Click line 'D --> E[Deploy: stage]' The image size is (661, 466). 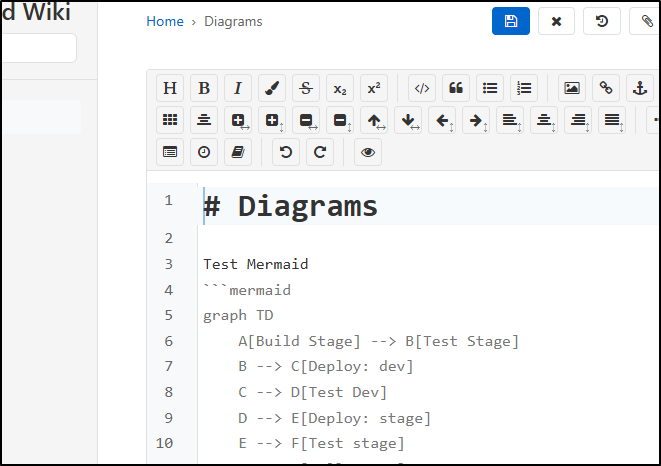334,418
